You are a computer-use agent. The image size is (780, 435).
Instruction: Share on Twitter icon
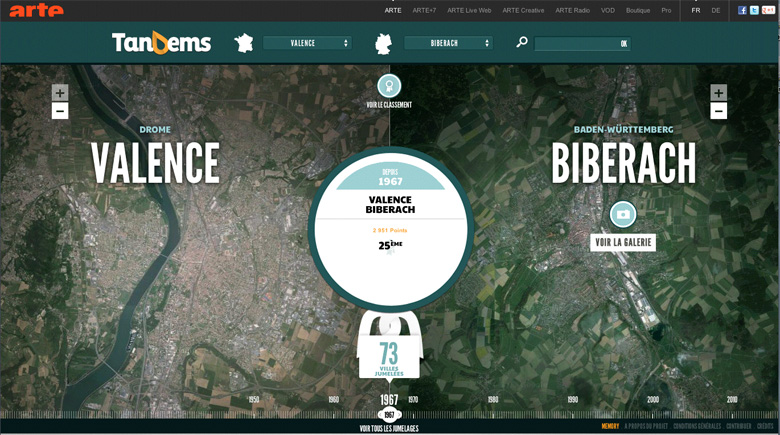tap(754, 10)
